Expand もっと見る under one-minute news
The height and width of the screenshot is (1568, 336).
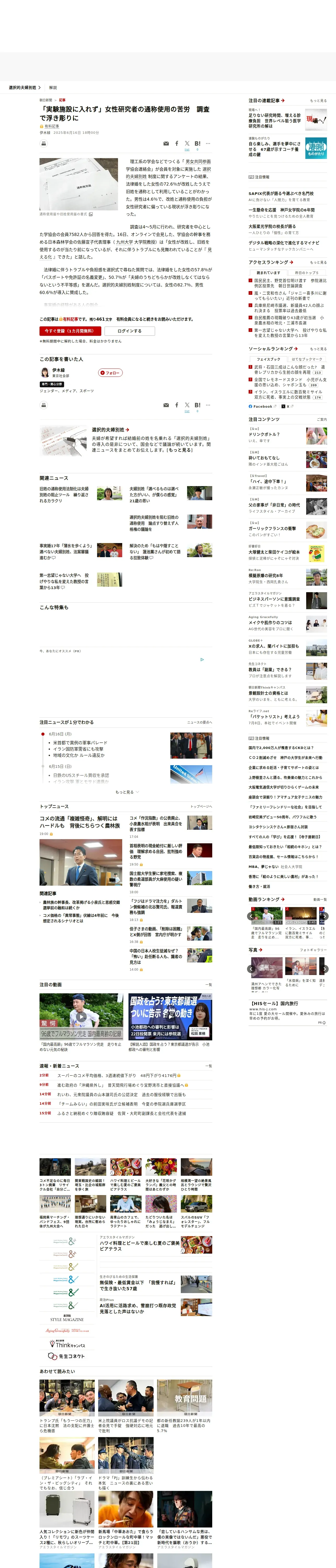click(127, 792)
